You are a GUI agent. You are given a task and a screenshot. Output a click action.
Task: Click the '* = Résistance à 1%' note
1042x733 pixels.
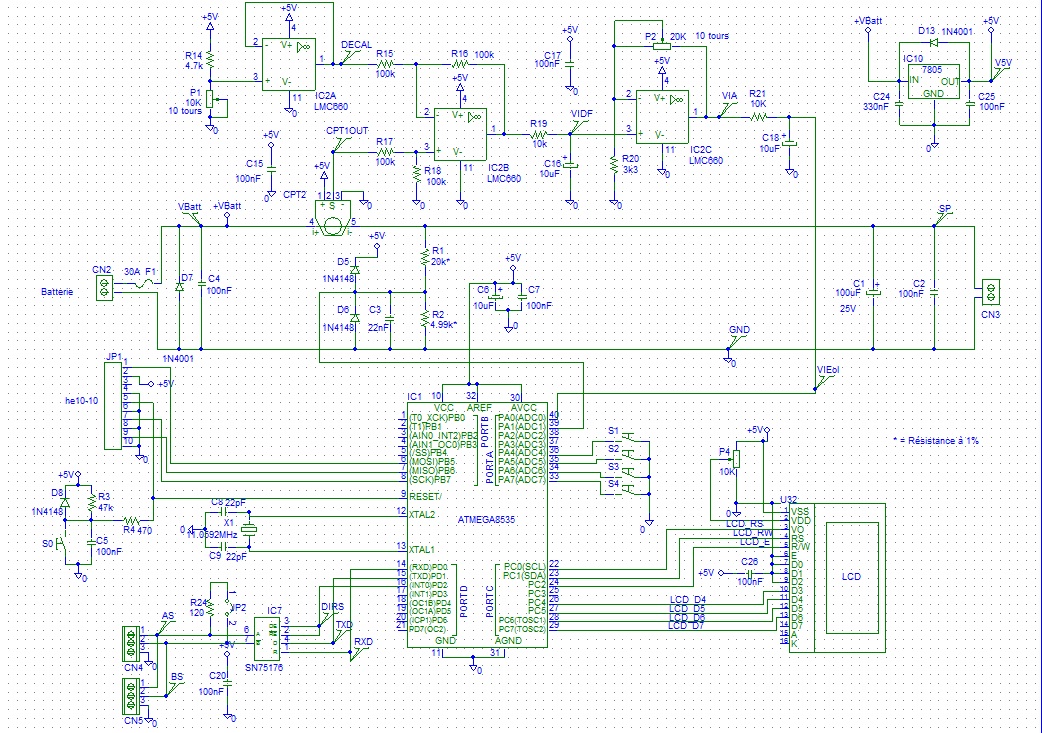tap(936, 441)
